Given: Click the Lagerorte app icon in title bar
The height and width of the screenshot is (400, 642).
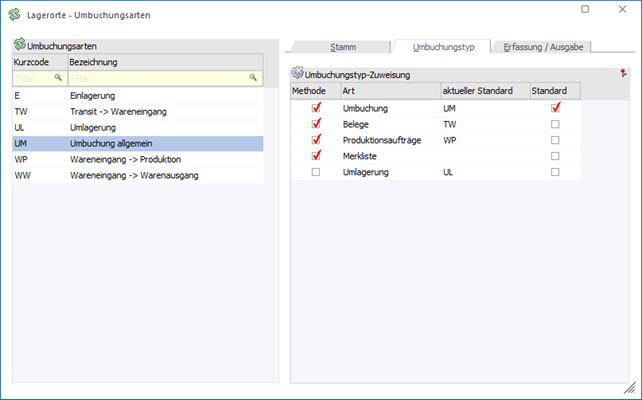Looking at the screenshot, I should coord(15,15).
